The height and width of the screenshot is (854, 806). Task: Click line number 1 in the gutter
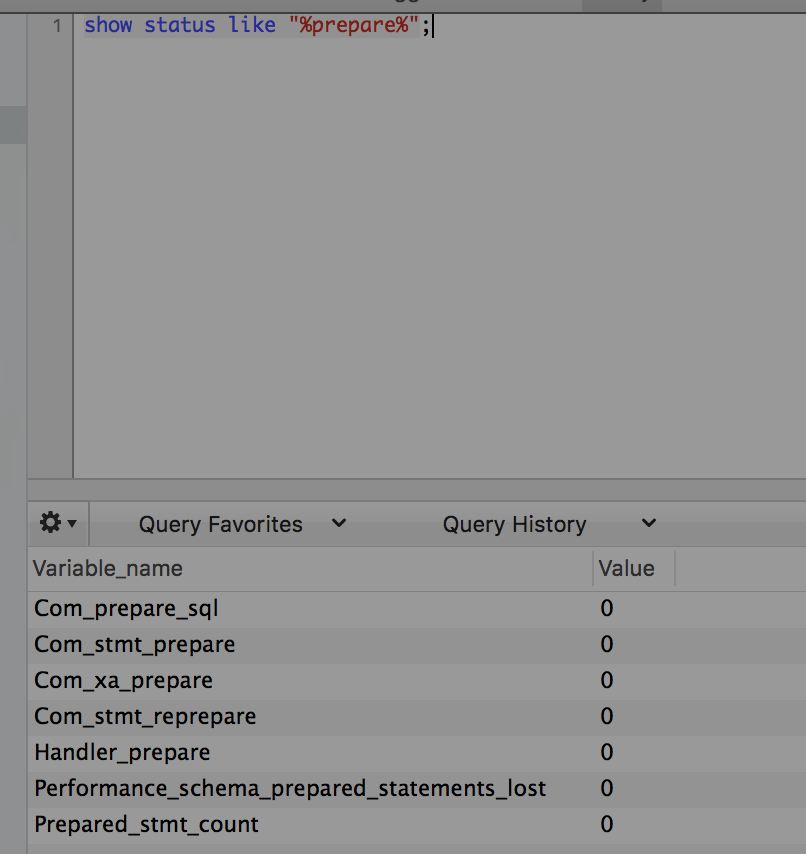pos(57,26)
